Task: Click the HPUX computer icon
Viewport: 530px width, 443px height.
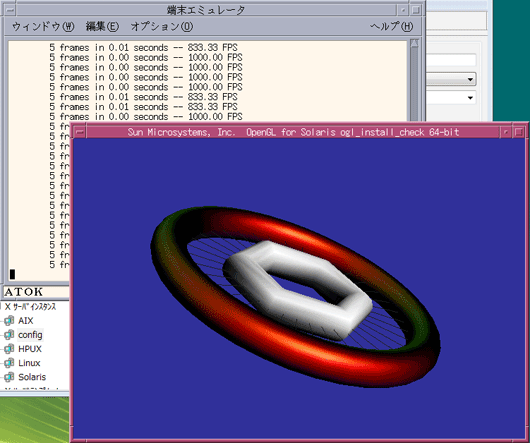Action: [x=9, y=349]
